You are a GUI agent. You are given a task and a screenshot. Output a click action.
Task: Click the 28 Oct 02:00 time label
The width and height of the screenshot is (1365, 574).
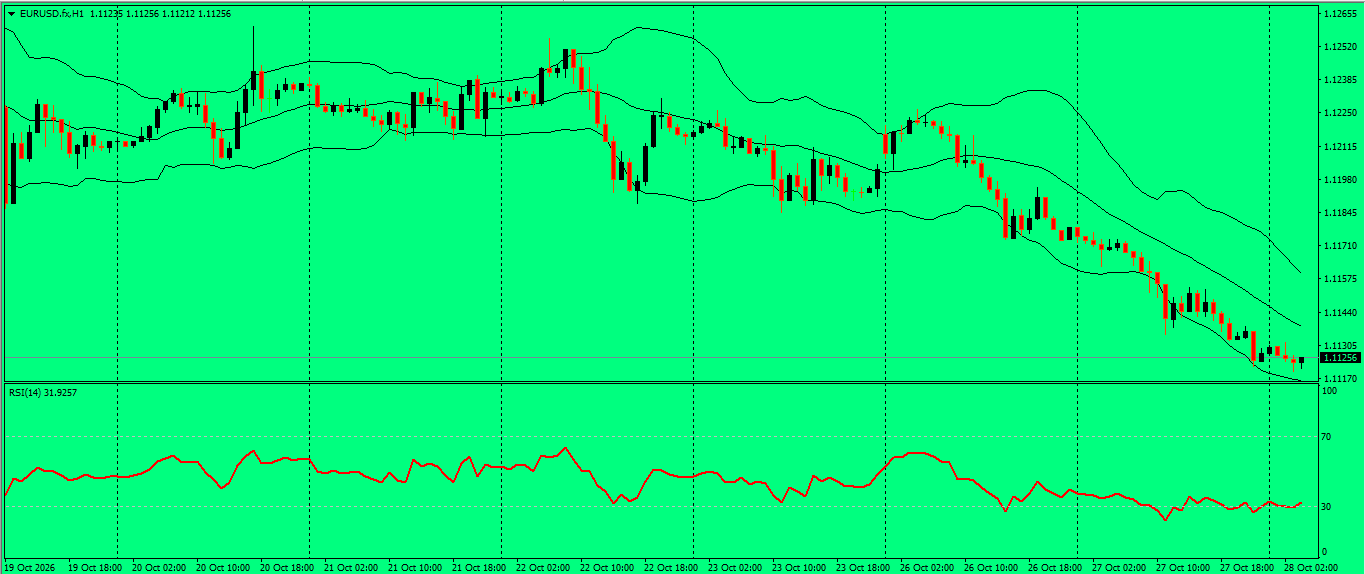coord(1311,567)
